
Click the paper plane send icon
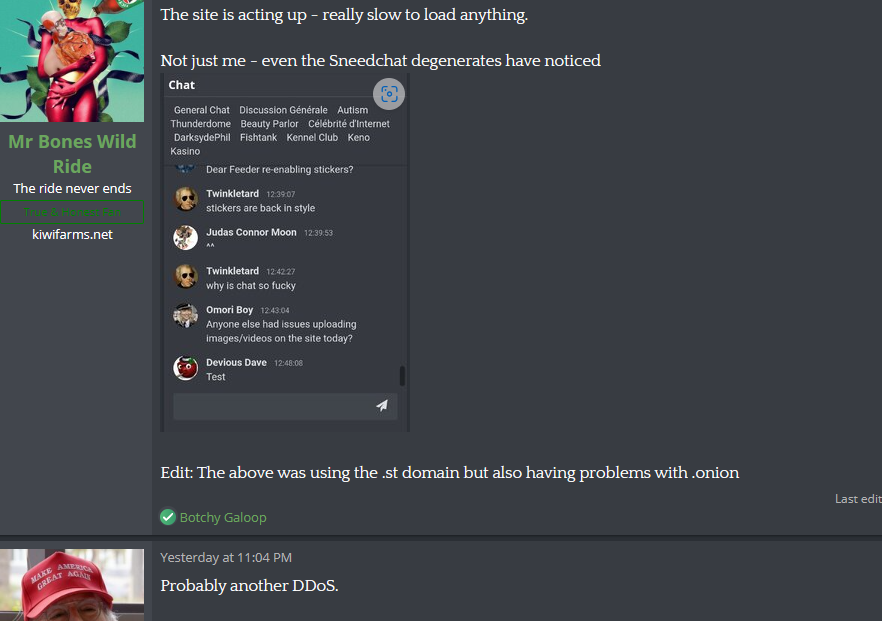point(382,406)
